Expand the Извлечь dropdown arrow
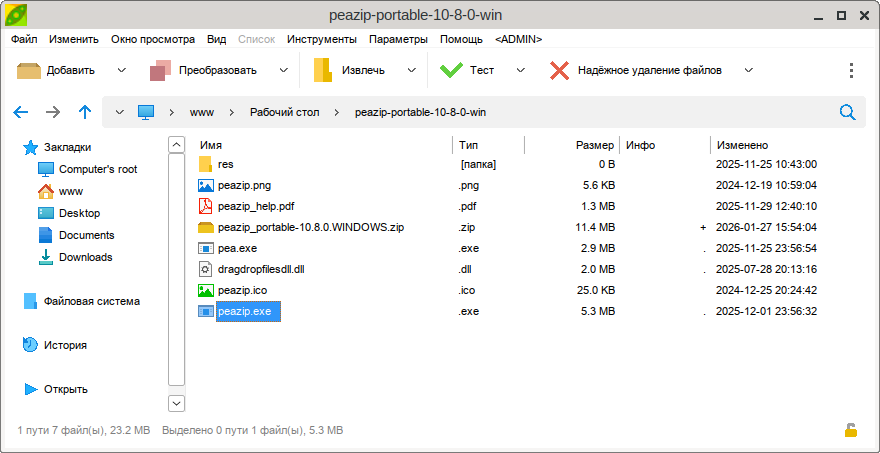Image resolution: width=880 pixels, height=453 pixels. coord(410,70)
